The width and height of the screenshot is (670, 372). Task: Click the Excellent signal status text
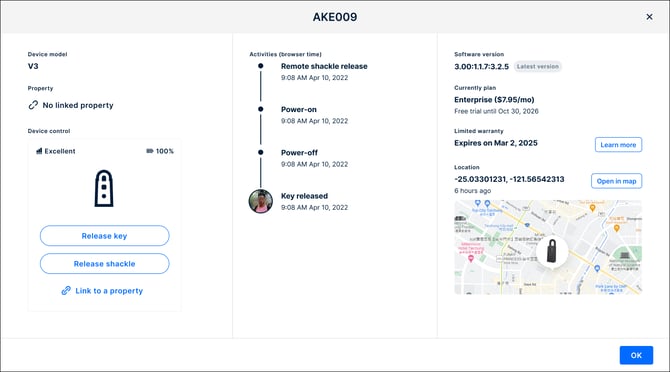(x=60, y=151)
